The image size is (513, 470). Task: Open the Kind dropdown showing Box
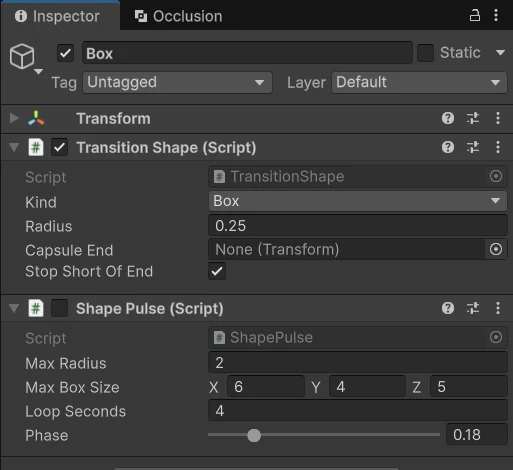click(357, 201)
